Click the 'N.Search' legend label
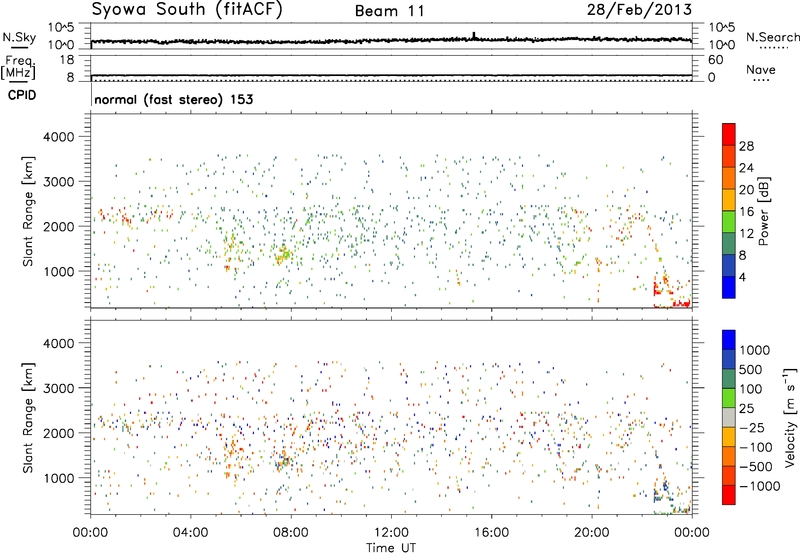The image size is (800, 554). [x=772, y=37]
